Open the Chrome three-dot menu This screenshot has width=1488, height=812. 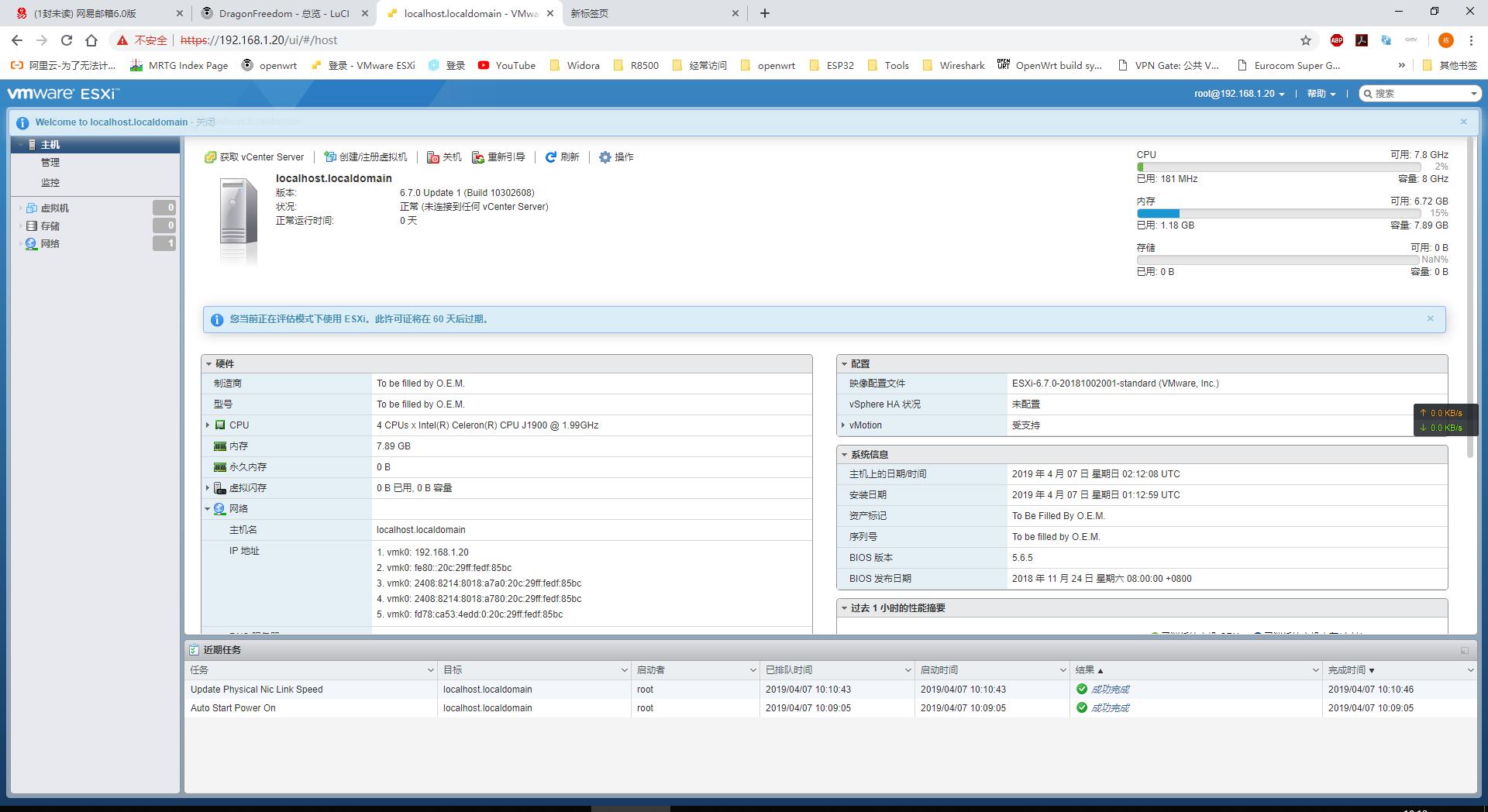coord(1471,40)
